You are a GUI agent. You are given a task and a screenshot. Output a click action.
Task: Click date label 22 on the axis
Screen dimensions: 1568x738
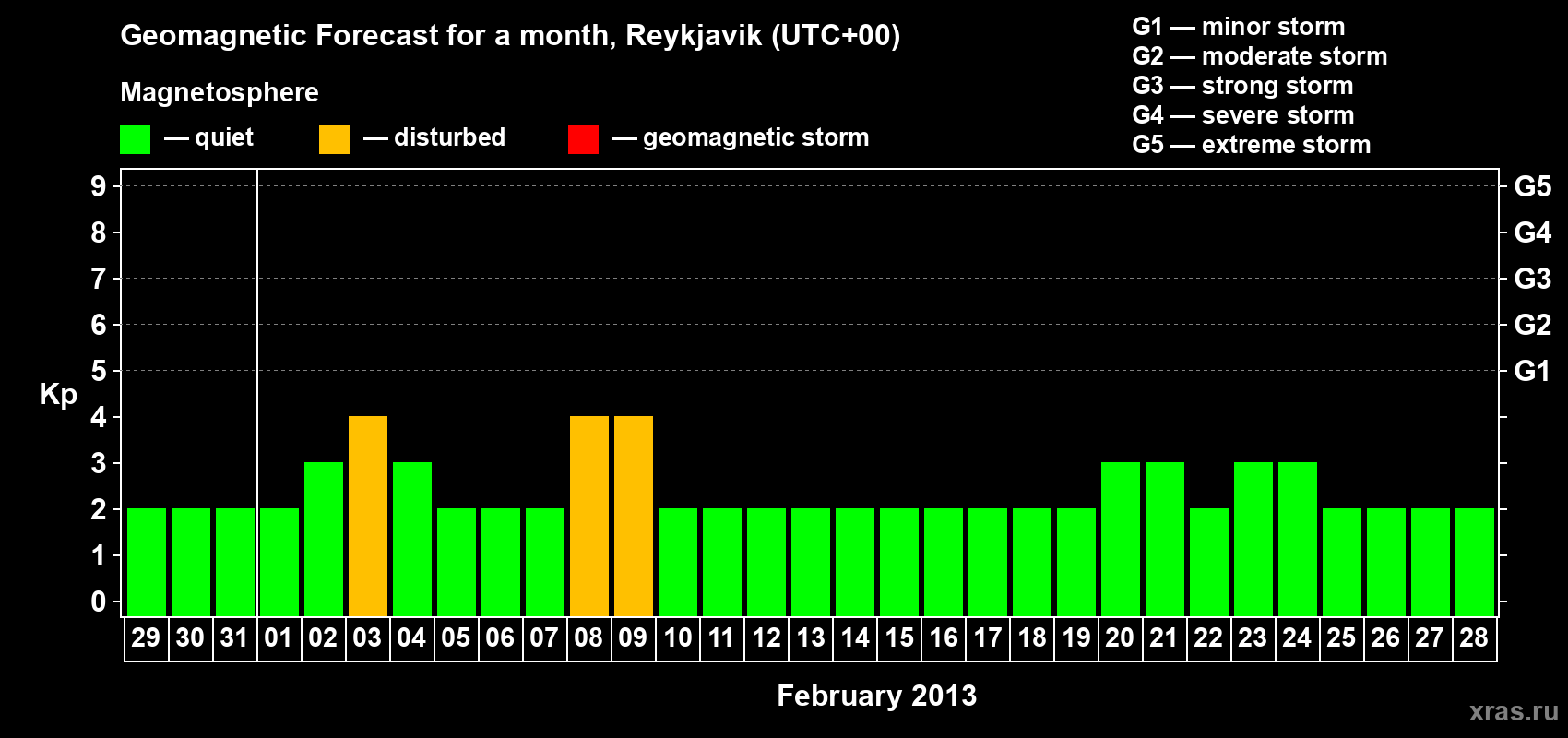pyautogui.click(x=1208, y=638)
